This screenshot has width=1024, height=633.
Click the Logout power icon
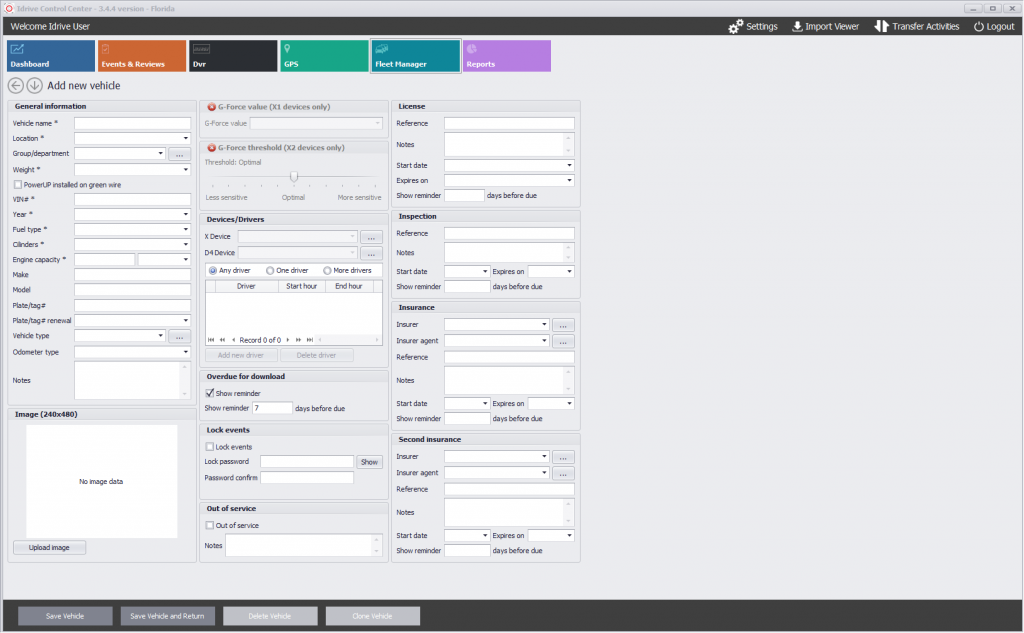point(979,27)
